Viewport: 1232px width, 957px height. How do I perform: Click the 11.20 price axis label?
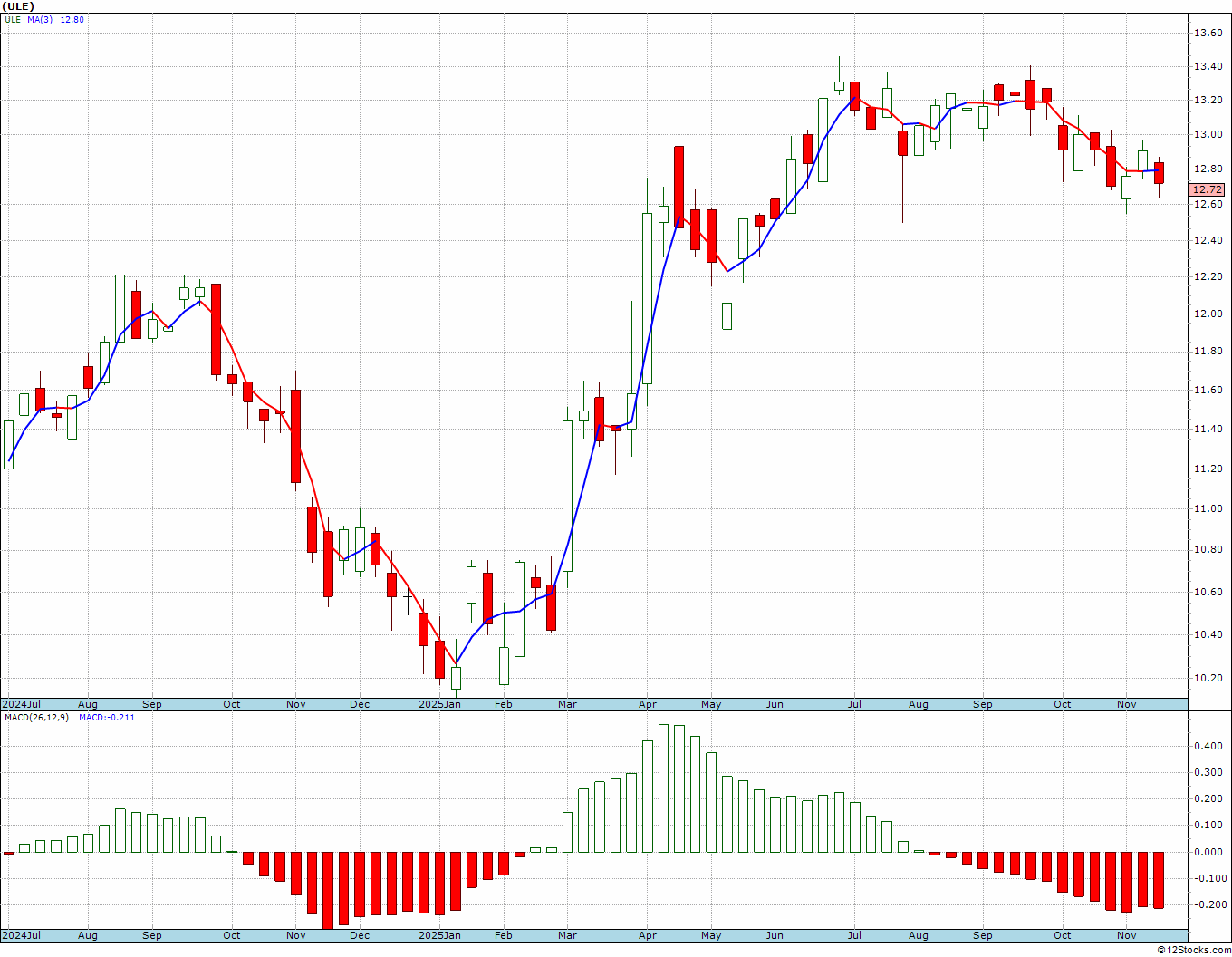pos(1208,468)
